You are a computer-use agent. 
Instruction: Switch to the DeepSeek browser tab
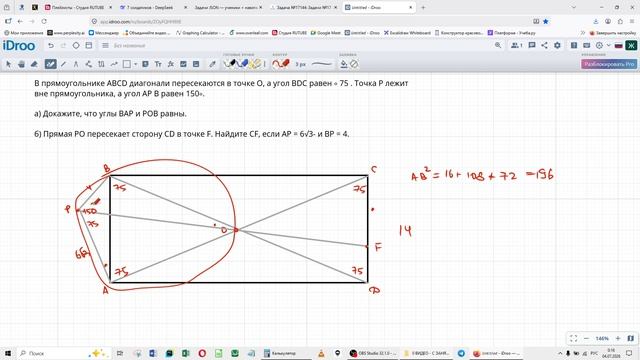point(153,7)
